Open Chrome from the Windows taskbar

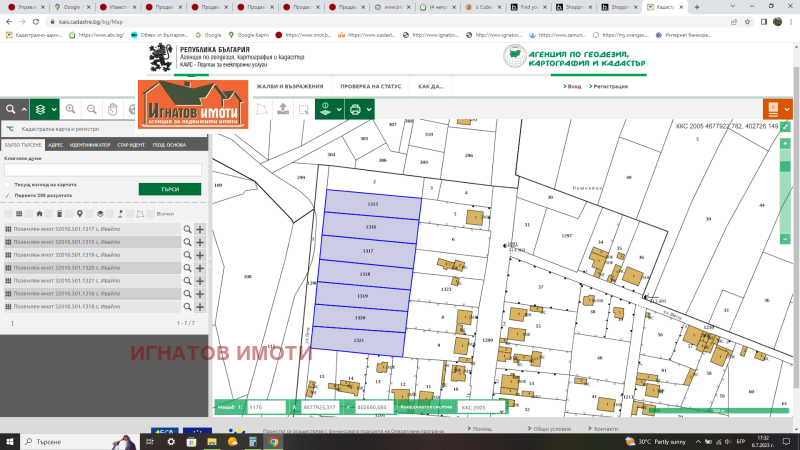pos(273,440)
